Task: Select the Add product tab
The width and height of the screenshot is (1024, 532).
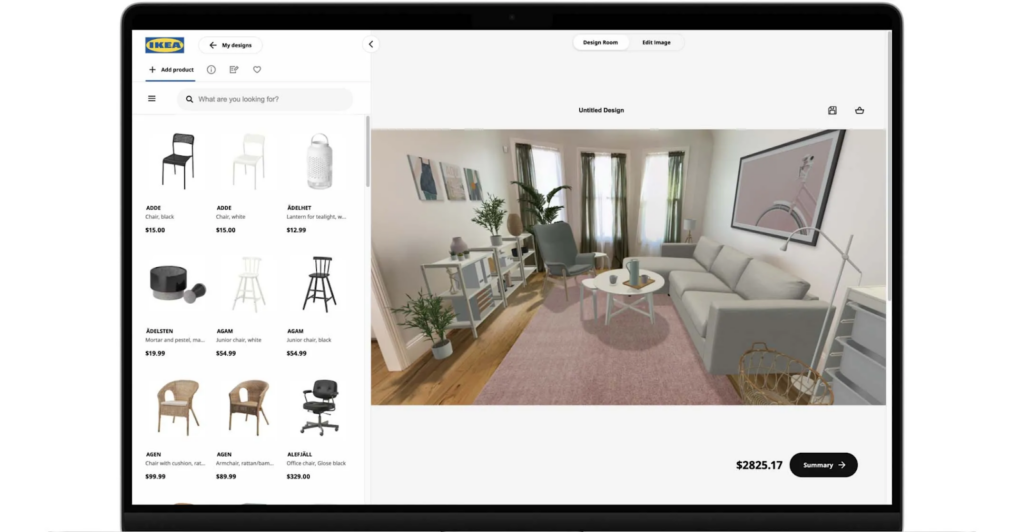Action: (171, 70)
